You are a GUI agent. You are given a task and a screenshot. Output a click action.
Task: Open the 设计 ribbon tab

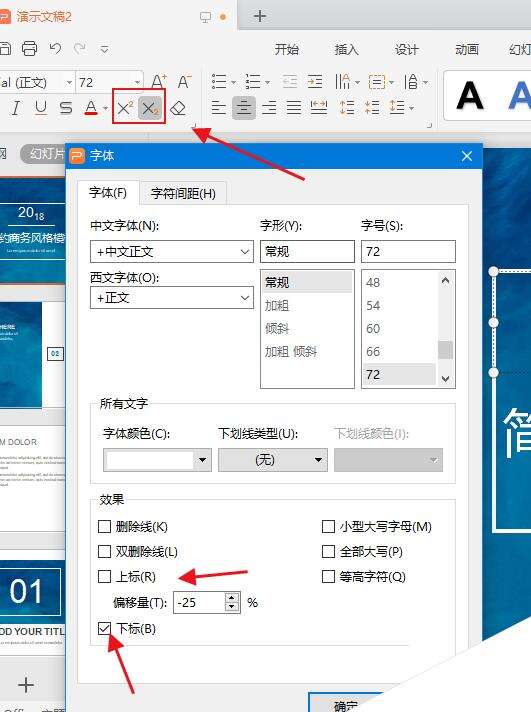coord(407,49)
